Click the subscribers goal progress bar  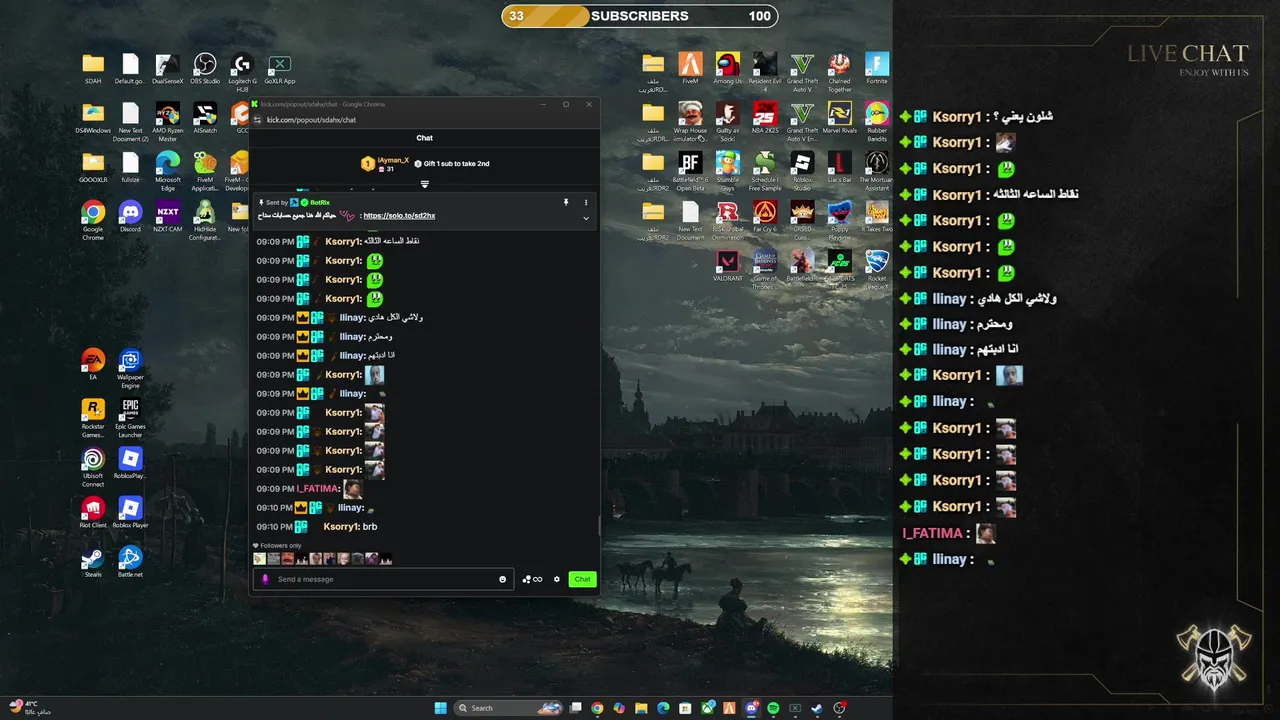(x=640, y=16)
